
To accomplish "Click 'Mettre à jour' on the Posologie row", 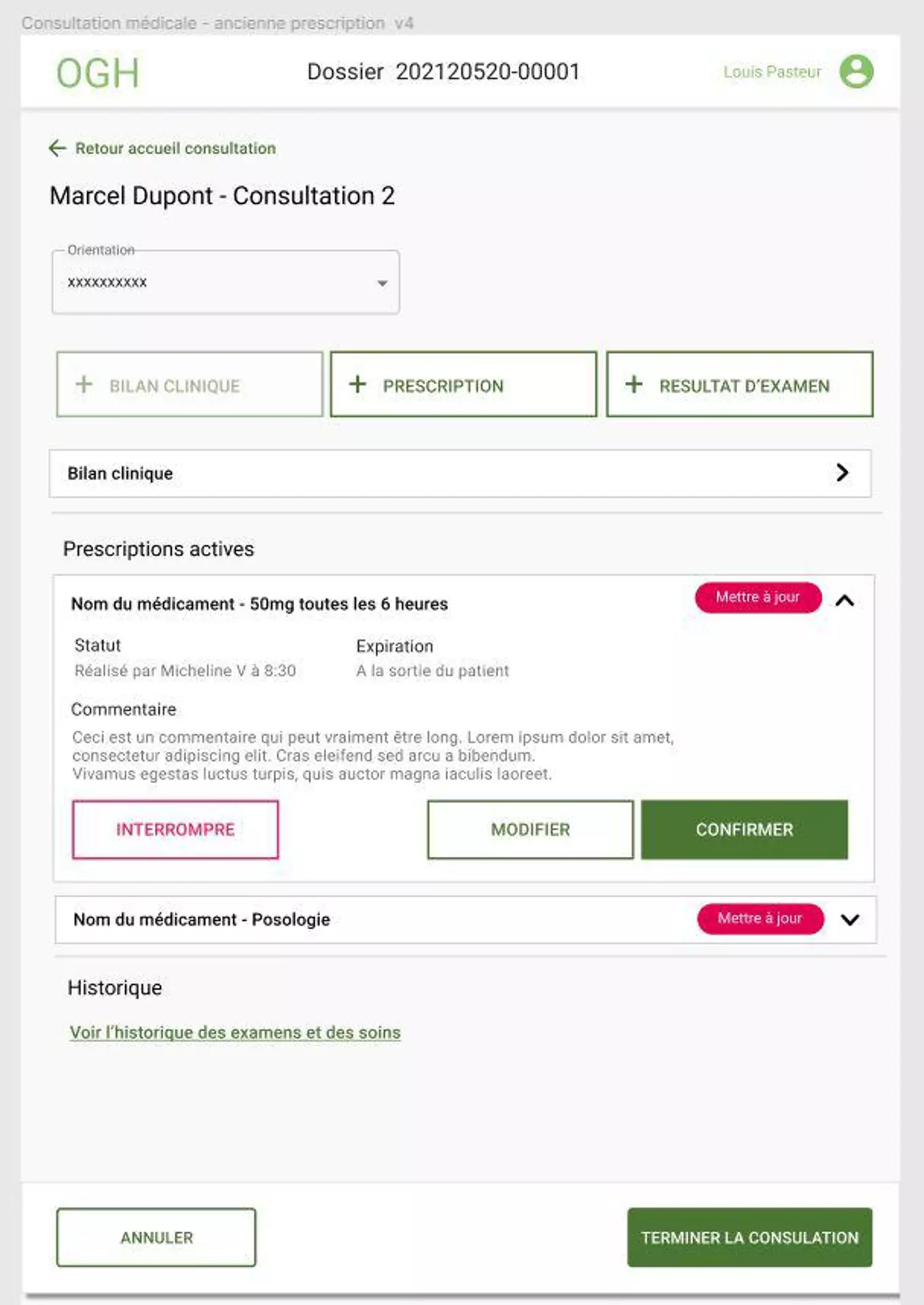I will pos(760,918).
